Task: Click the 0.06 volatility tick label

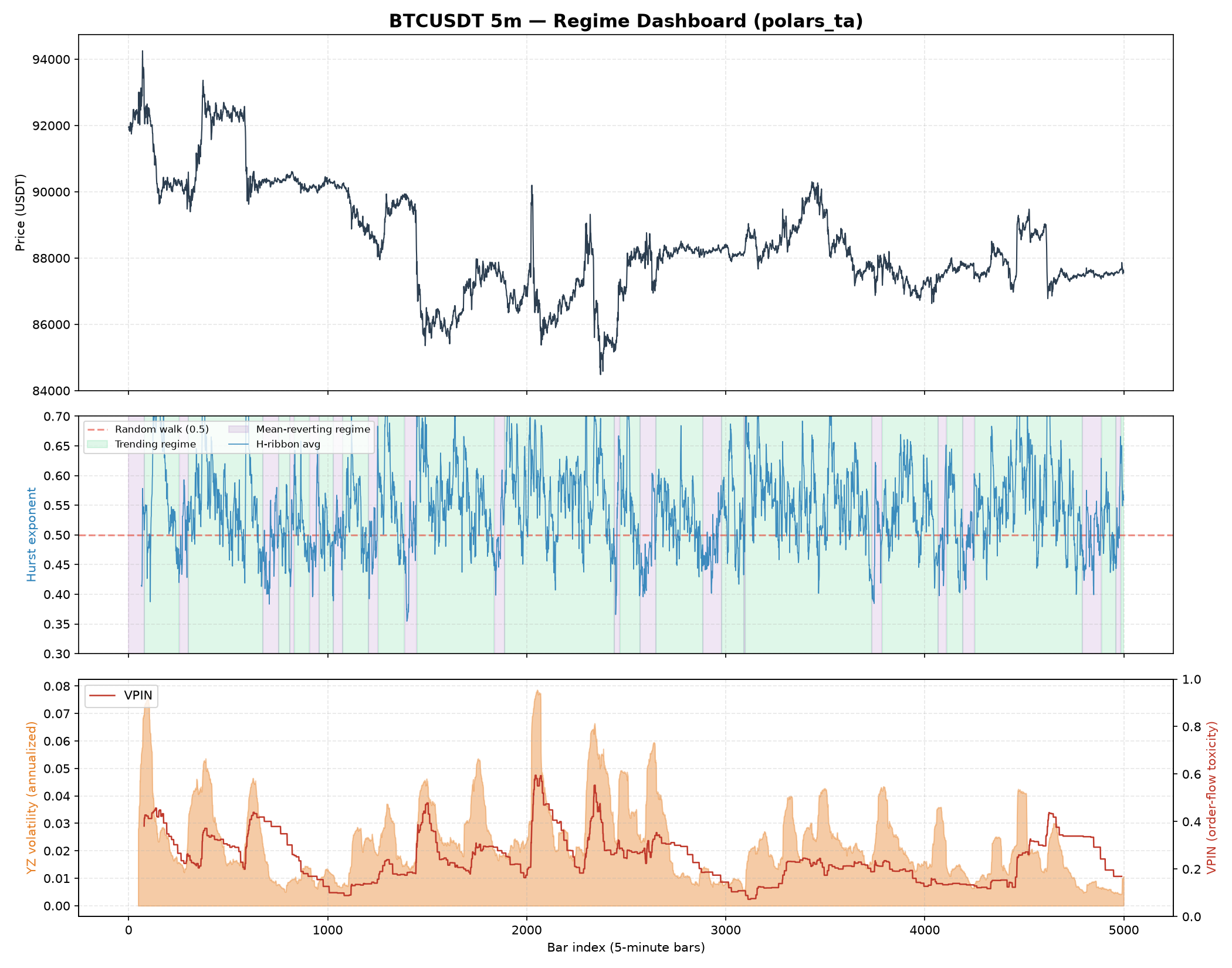Action: pyautogui.click(x=57, y=742)
